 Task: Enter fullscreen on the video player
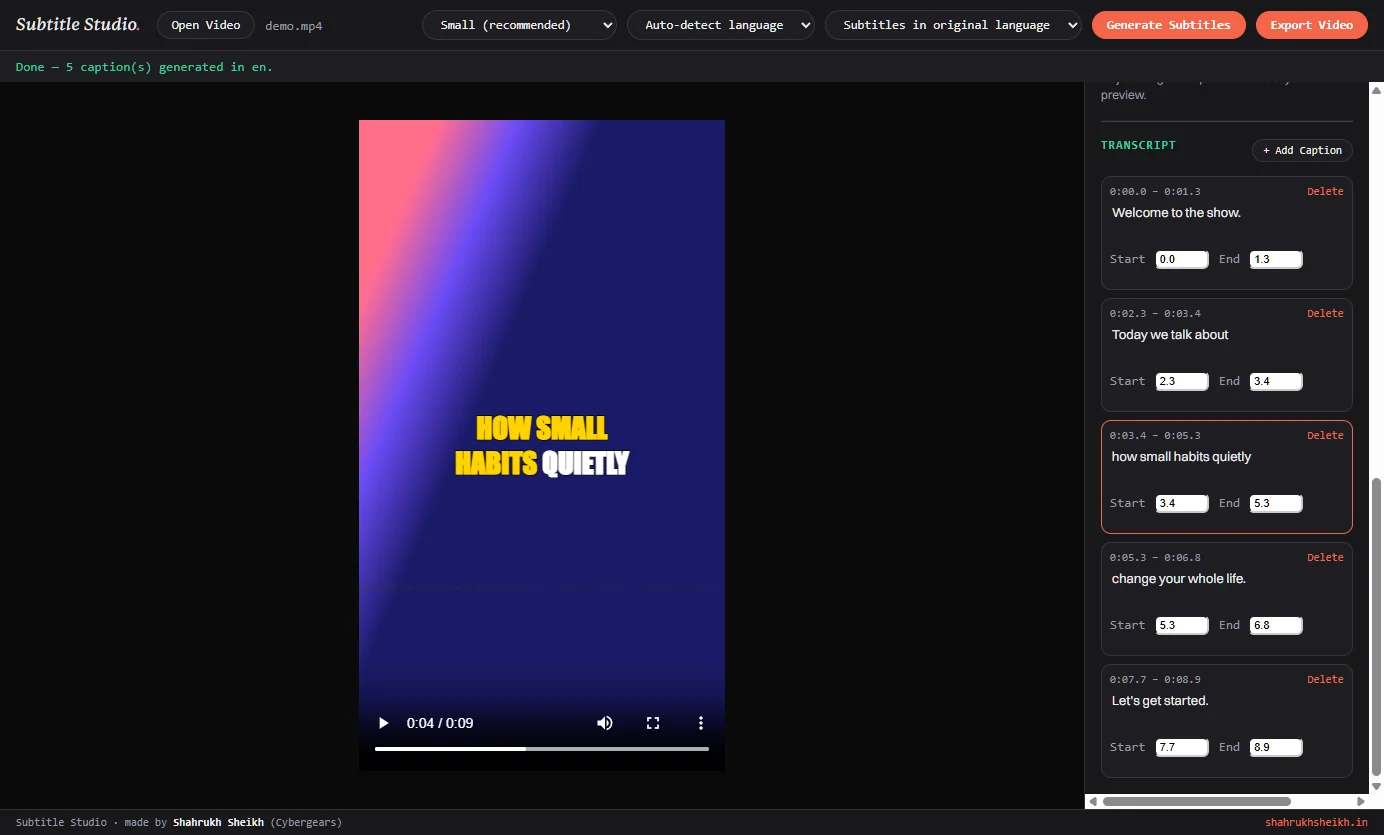tap(653, 723)
